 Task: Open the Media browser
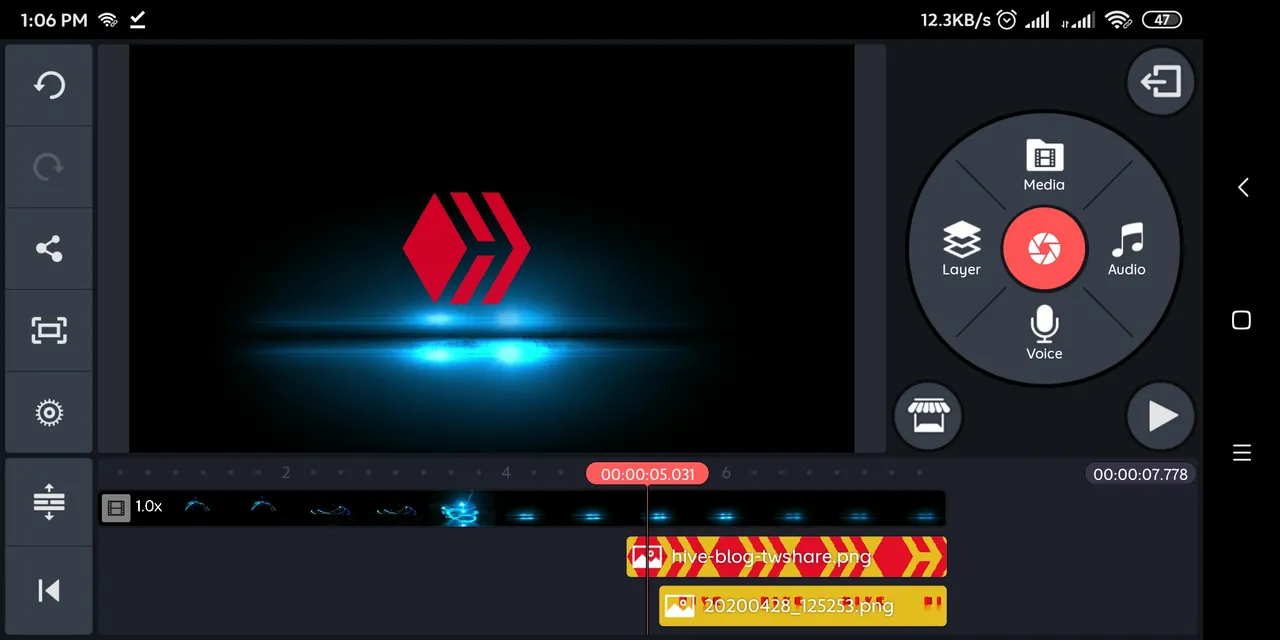[x=1044, y=166]
